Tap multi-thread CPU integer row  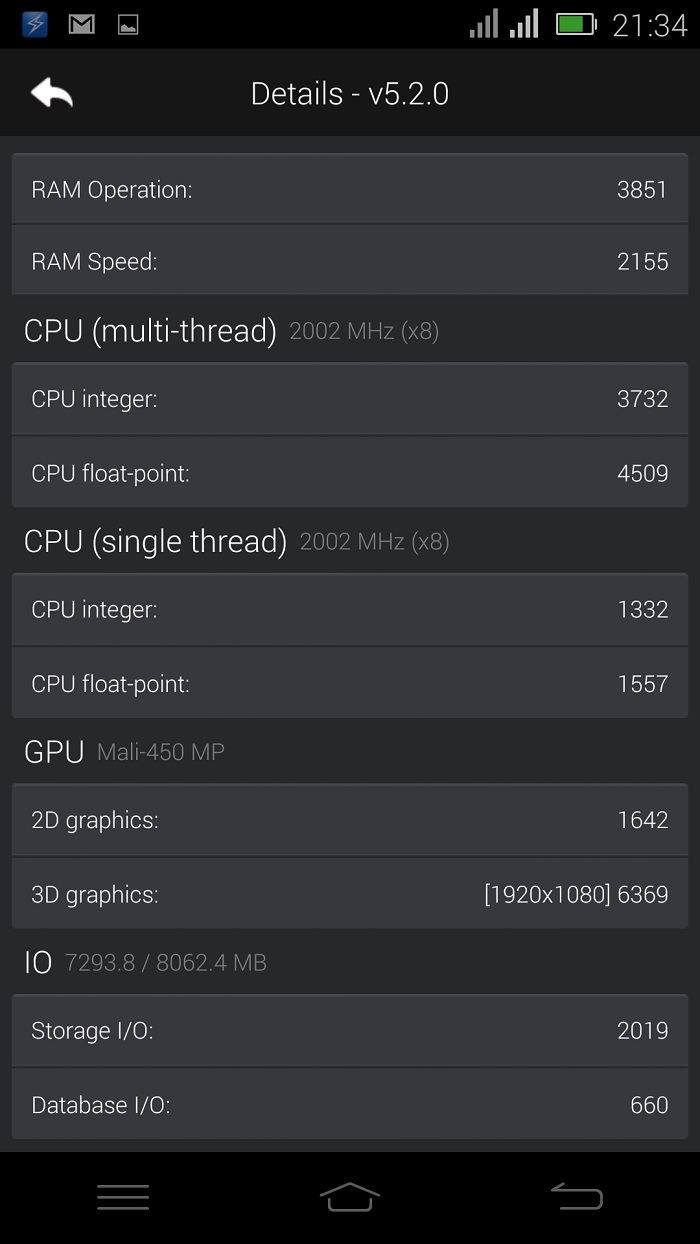(350, 399)
